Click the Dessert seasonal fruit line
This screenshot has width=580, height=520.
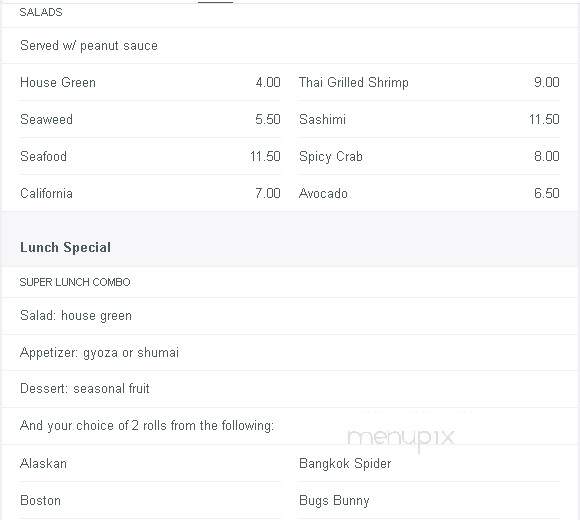pyautogui.click(x=85, y=388)
